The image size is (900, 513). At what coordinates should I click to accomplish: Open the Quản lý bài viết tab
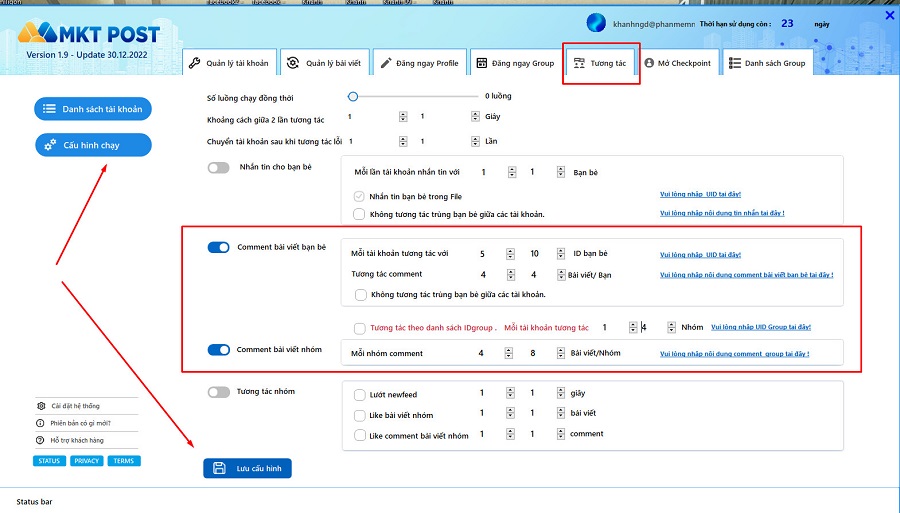click(324, 63)
